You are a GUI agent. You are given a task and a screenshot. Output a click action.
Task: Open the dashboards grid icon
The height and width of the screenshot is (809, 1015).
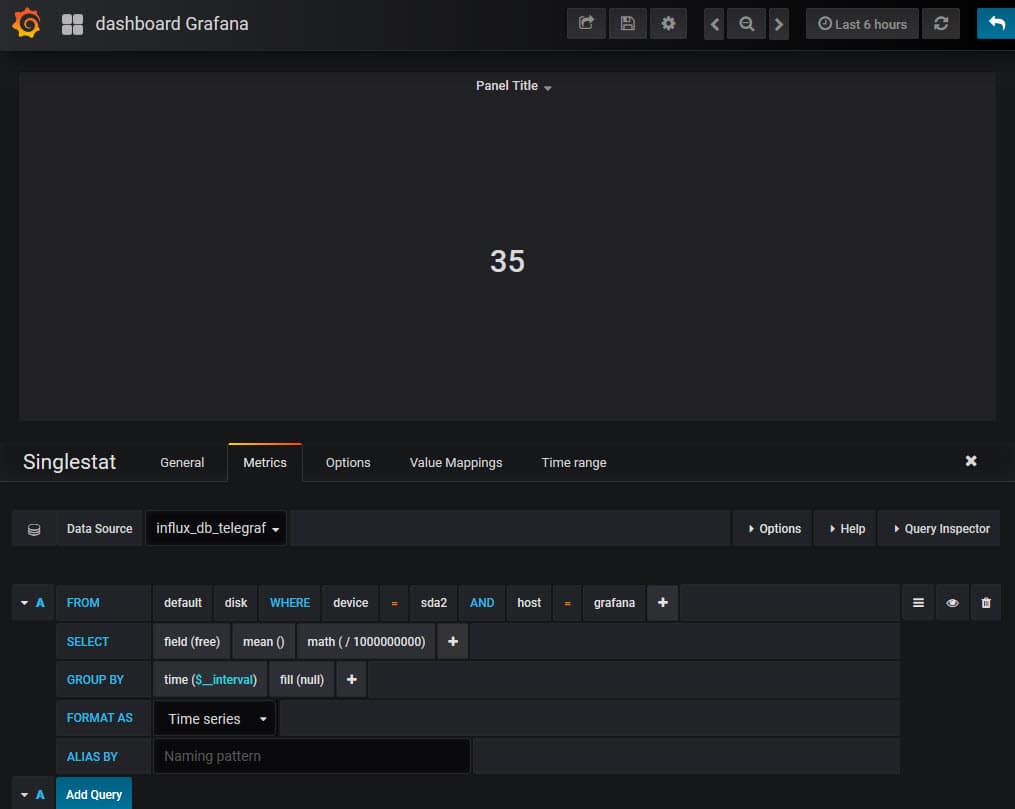(72, 24)
